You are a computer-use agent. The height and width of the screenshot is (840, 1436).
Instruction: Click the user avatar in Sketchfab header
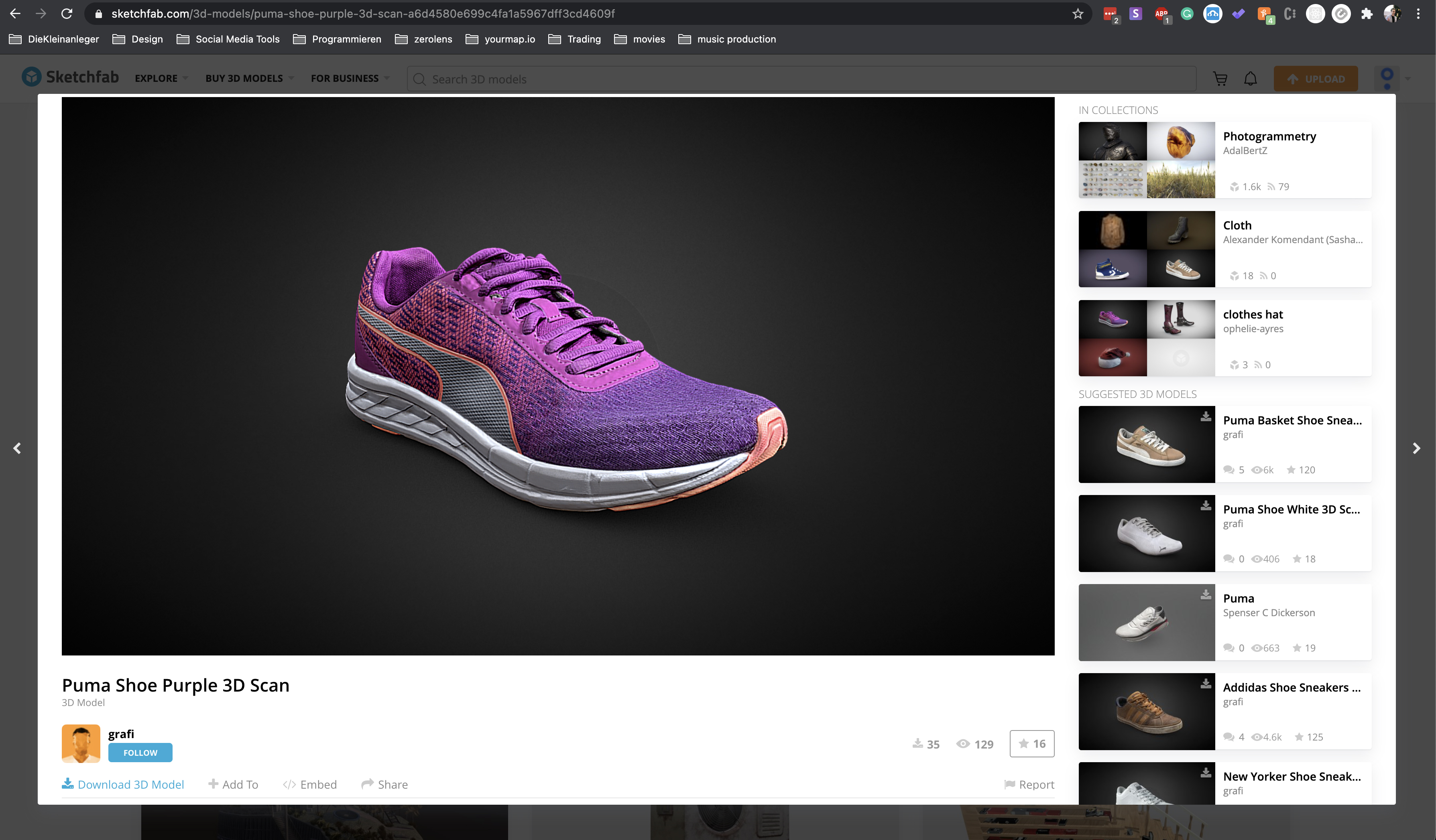point(1386,78)
